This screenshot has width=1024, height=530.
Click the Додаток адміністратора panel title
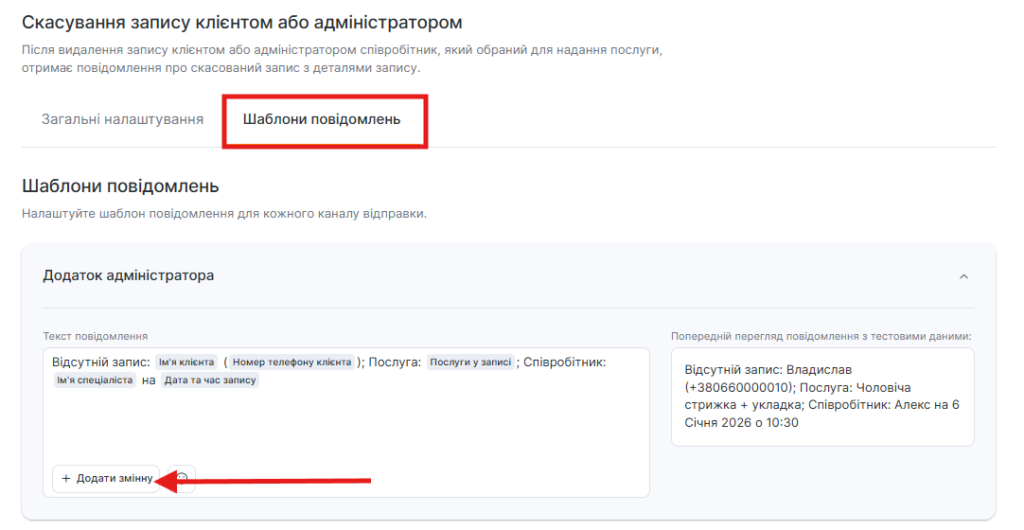click(x=129, y=275)
